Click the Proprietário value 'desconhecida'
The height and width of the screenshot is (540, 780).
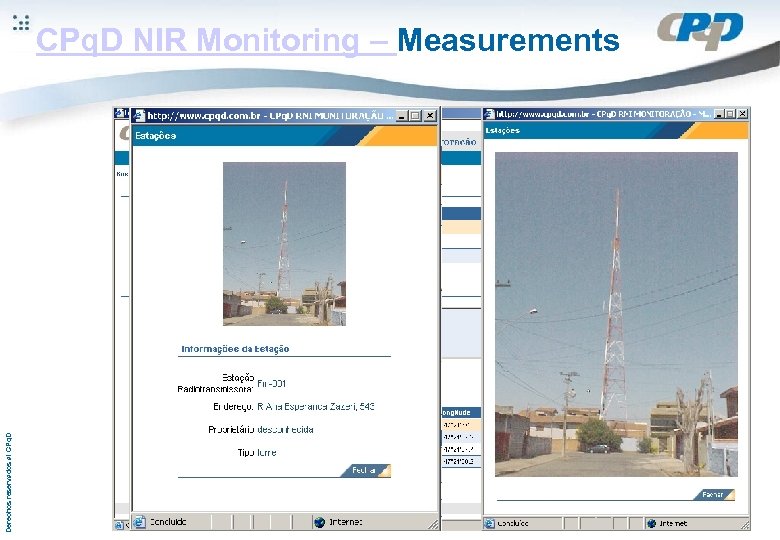click(x=286, y=430)
